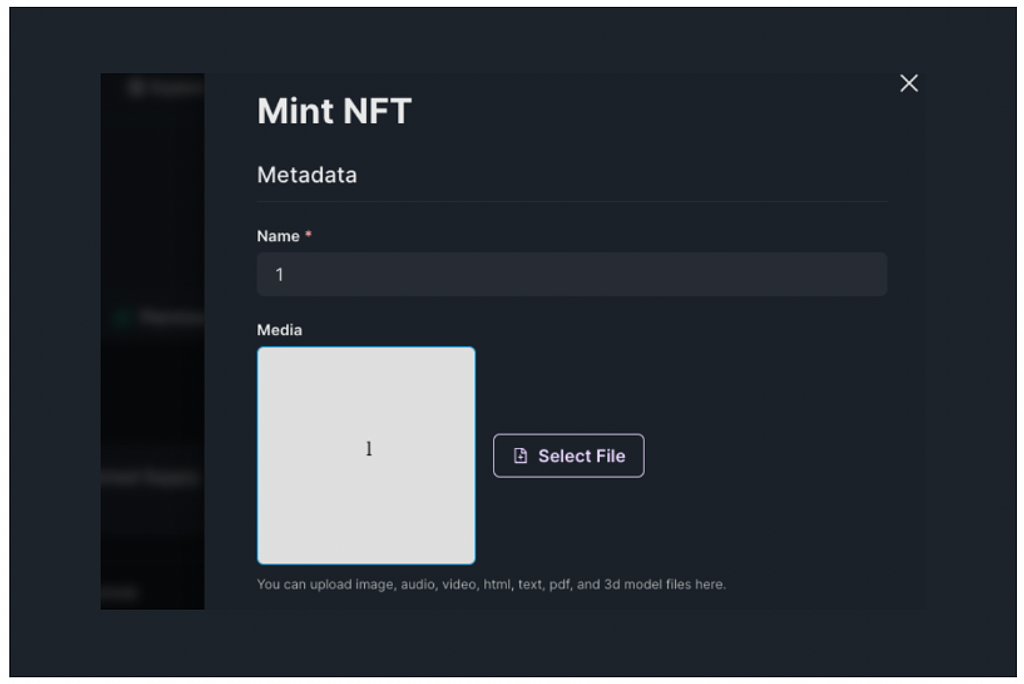Click the red required asterisk by Name

coord(308,236)
